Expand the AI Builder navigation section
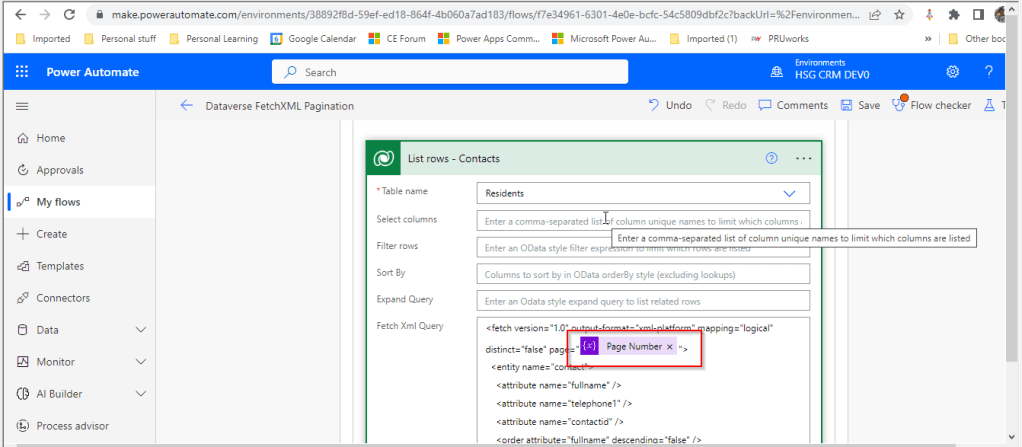 [x=140, y=394]
